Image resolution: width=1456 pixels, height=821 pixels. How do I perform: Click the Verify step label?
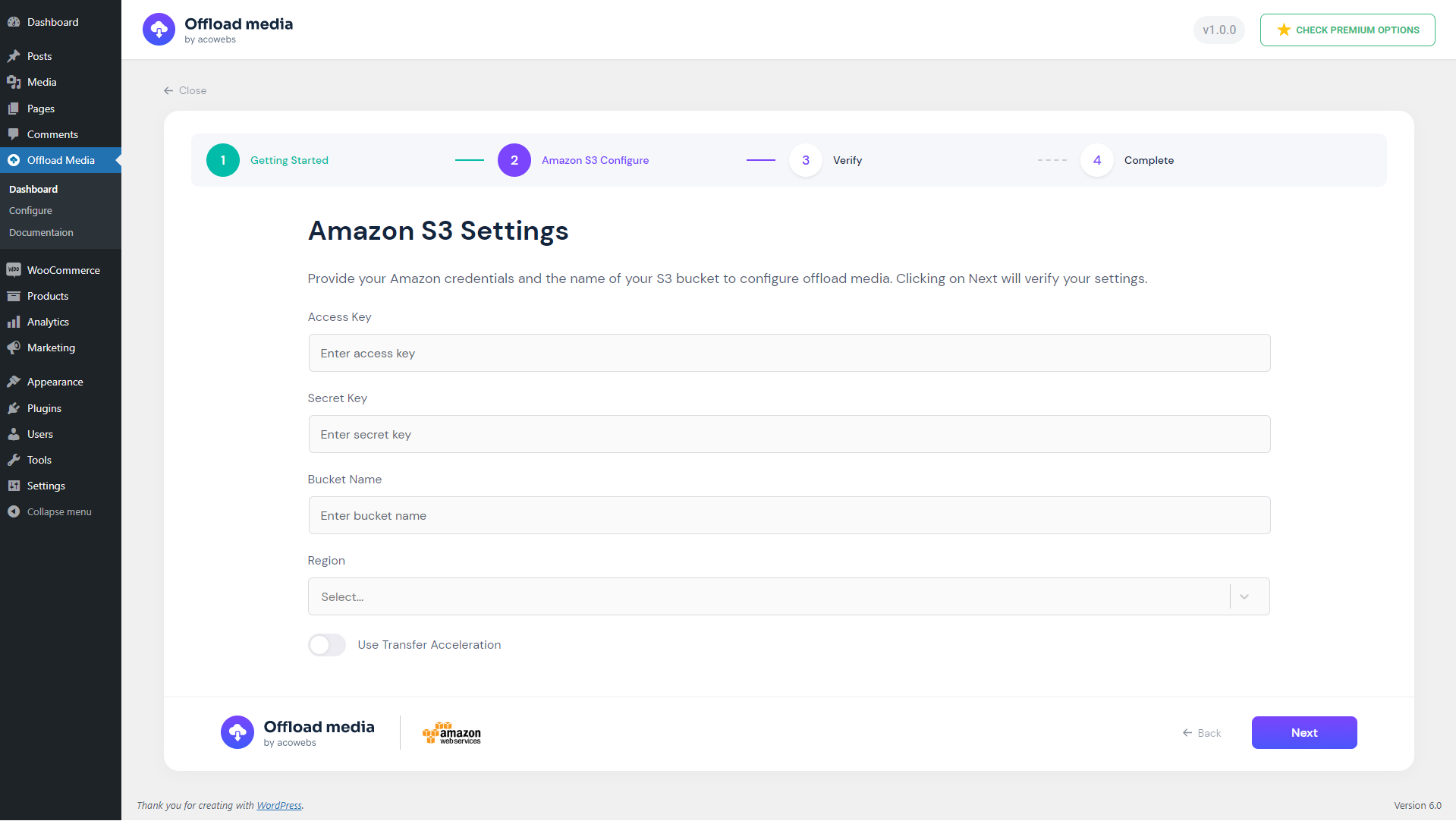pyautogui.click(x=847, y=160)
